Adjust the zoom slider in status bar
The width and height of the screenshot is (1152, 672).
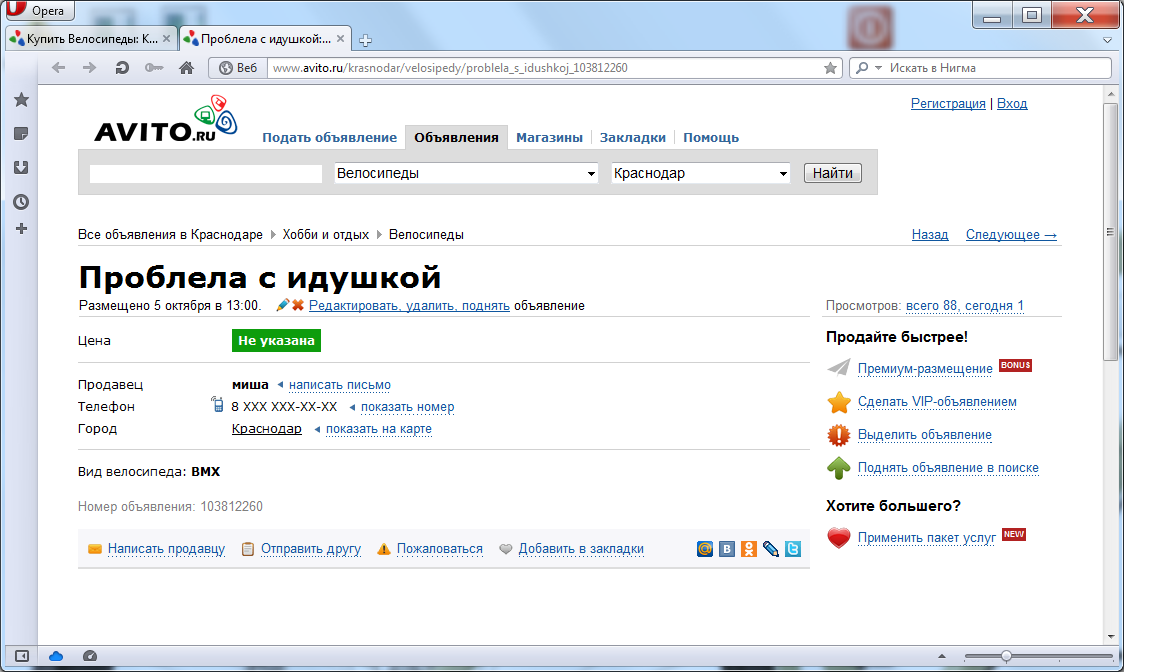tap(1006, 656)
